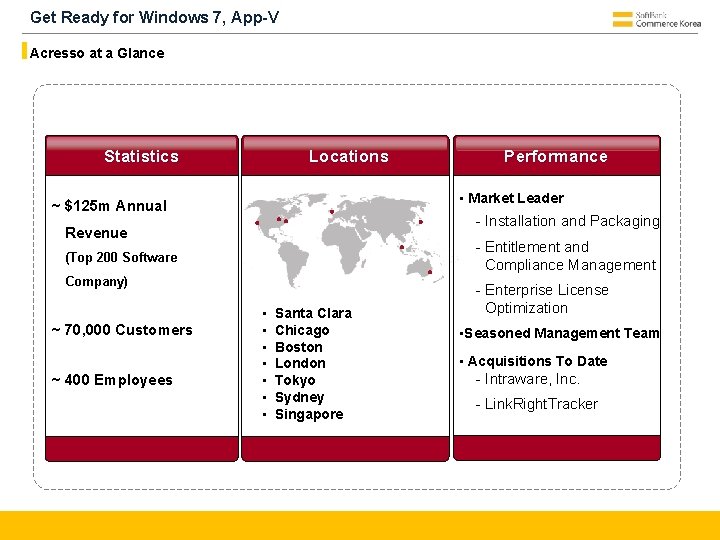Click the 'Locations' panel header
This screenshot has height=540, width=720.
[345, 156]
